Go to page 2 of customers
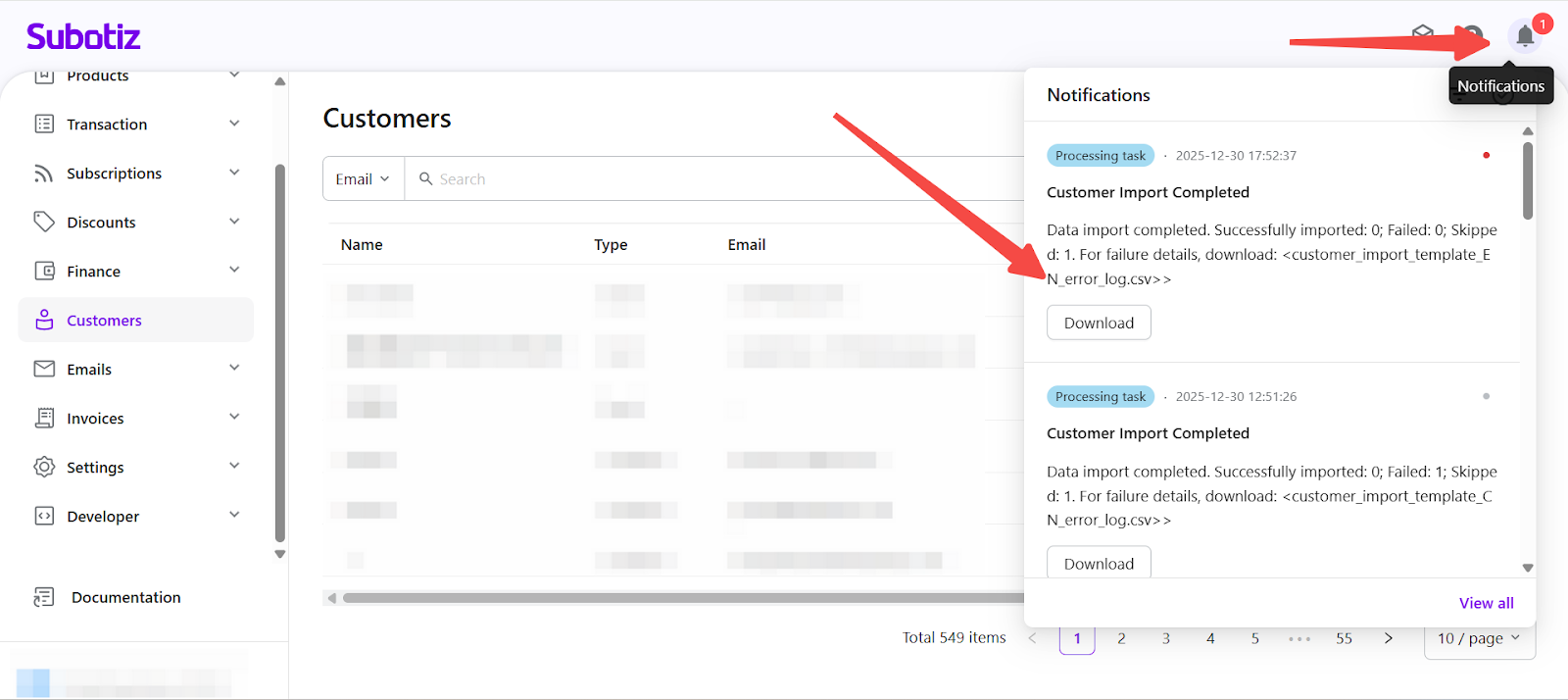 point(1121,638)
